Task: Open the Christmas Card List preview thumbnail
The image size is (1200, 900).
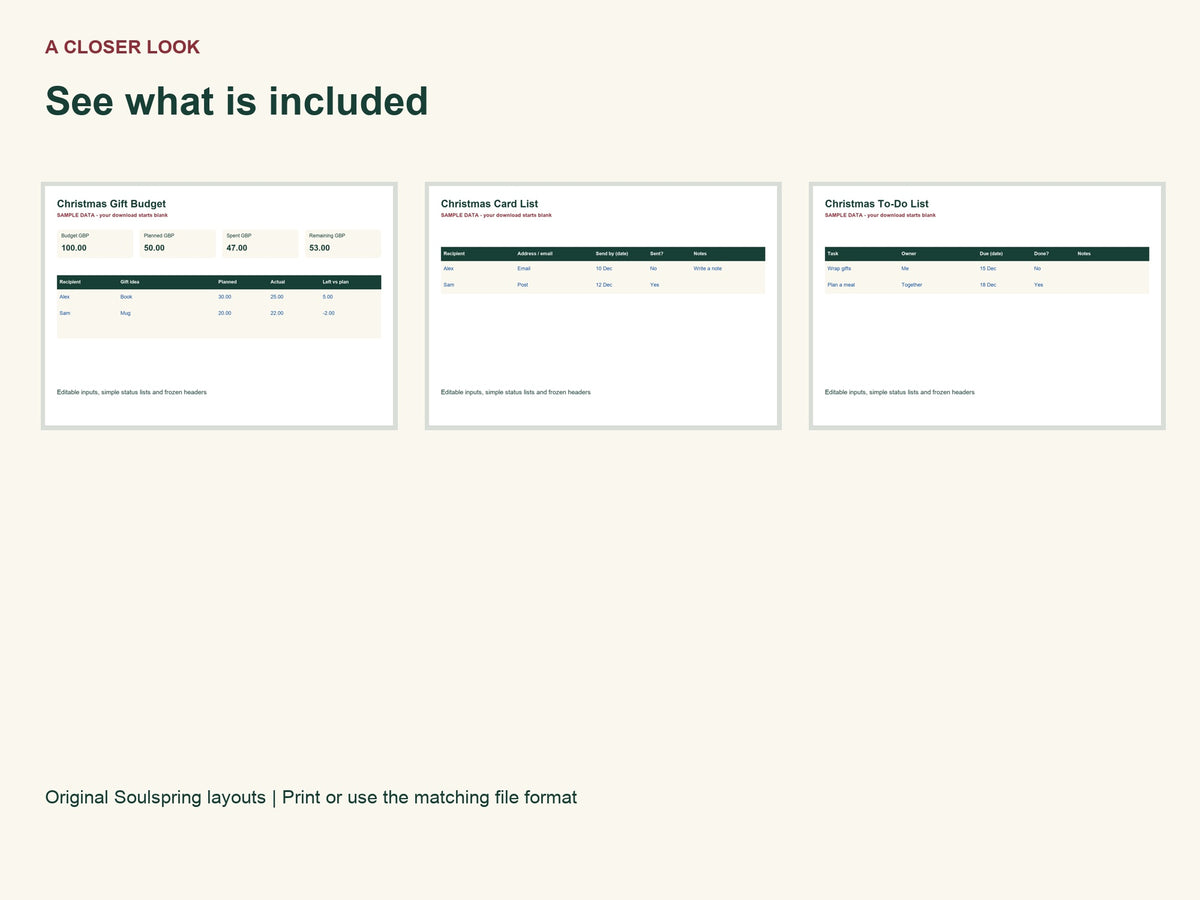Action: coord(603,306)
